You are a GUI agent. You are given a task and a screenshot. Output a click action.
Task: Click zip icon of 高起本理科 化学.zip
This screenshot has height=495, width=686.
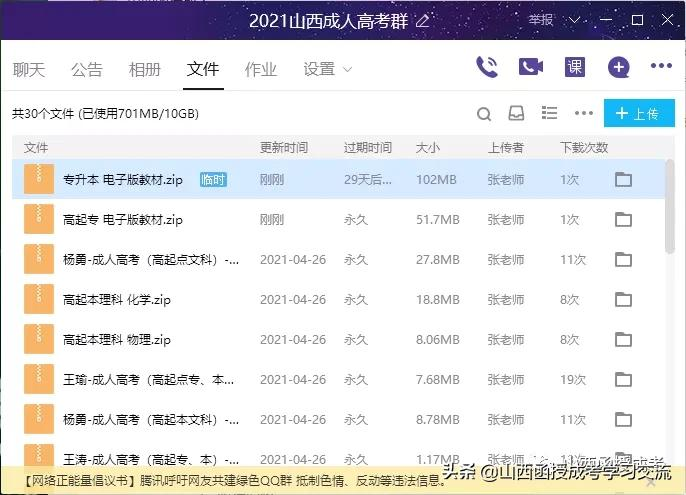tap(39, 299)
